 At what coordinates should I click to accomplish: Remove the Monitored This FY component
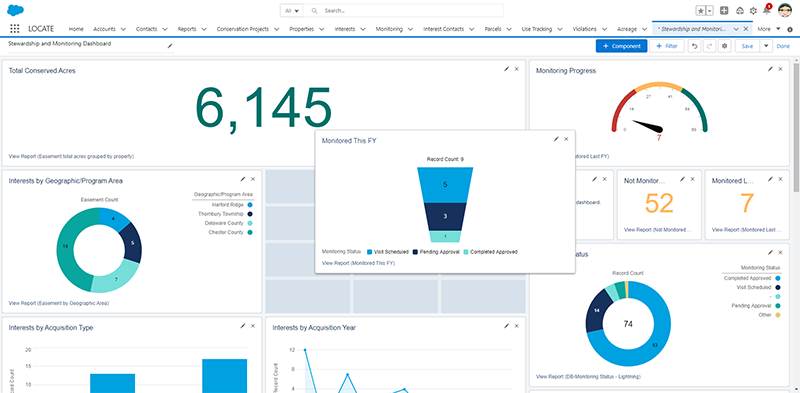(566, 139)
